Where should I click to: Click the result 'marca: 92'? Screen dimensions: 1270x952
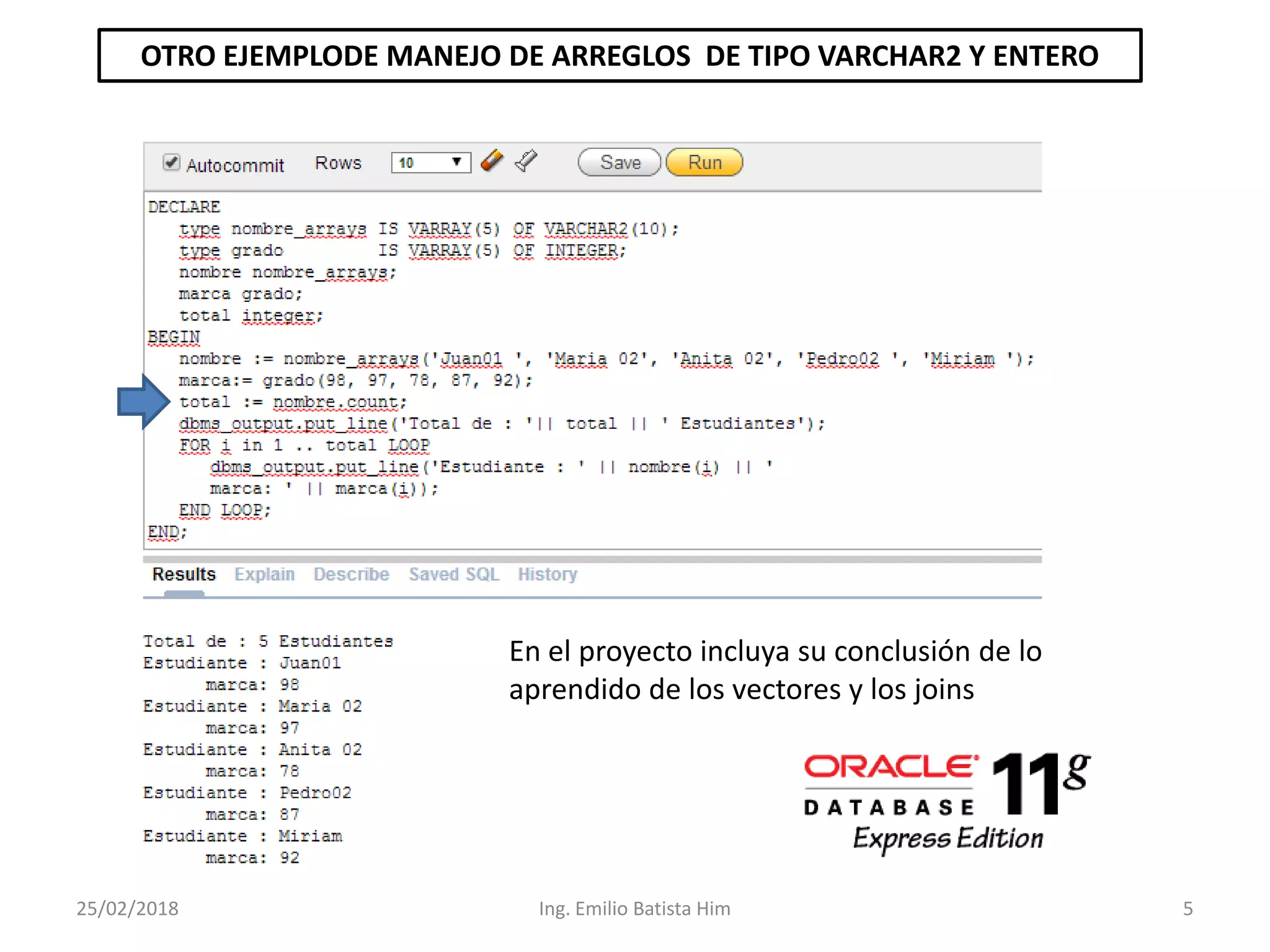point(252,858)
